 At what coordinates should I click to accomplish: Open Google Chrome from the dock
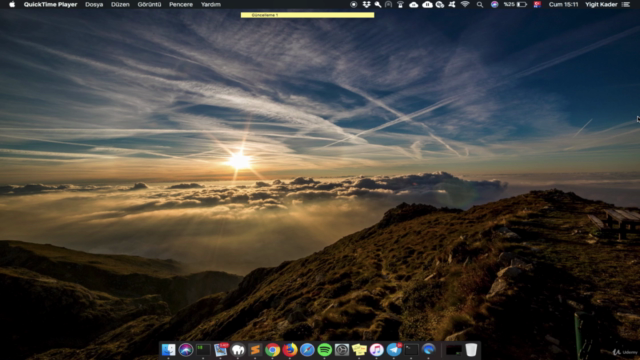pyautogui.click(x=272, y=350)
